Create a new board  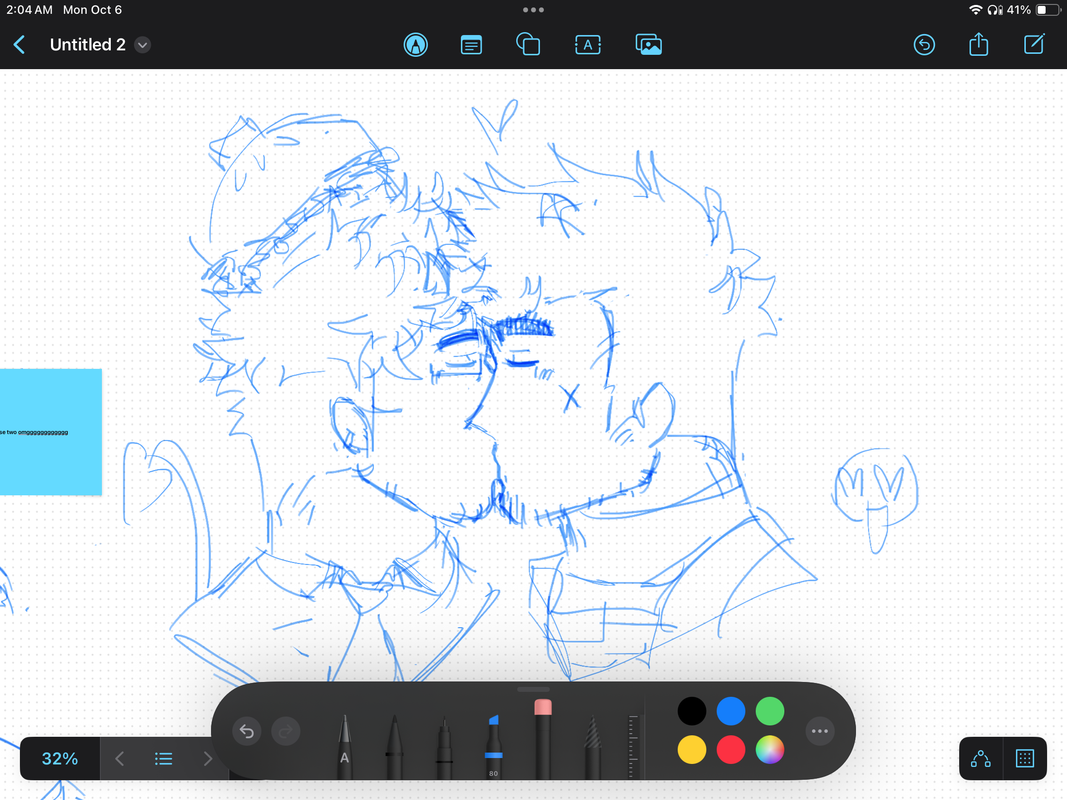(1034, 44)
